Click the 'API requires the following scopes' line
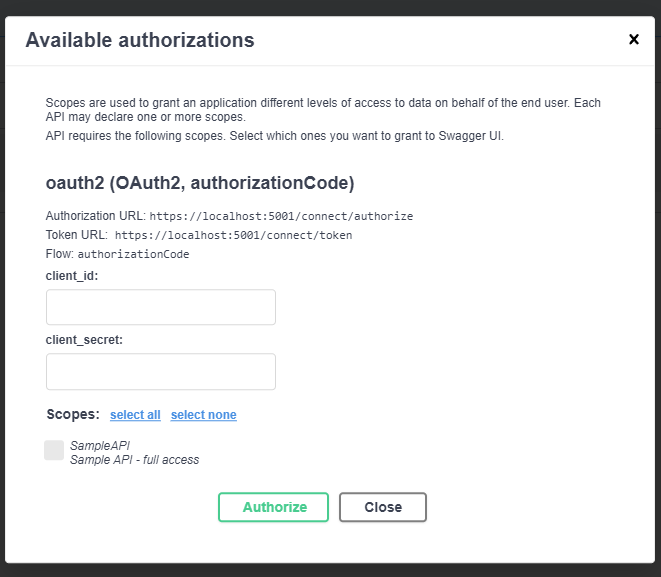This screenshot has width=661, height=577. pyautogui.click(x=275, y=135)
